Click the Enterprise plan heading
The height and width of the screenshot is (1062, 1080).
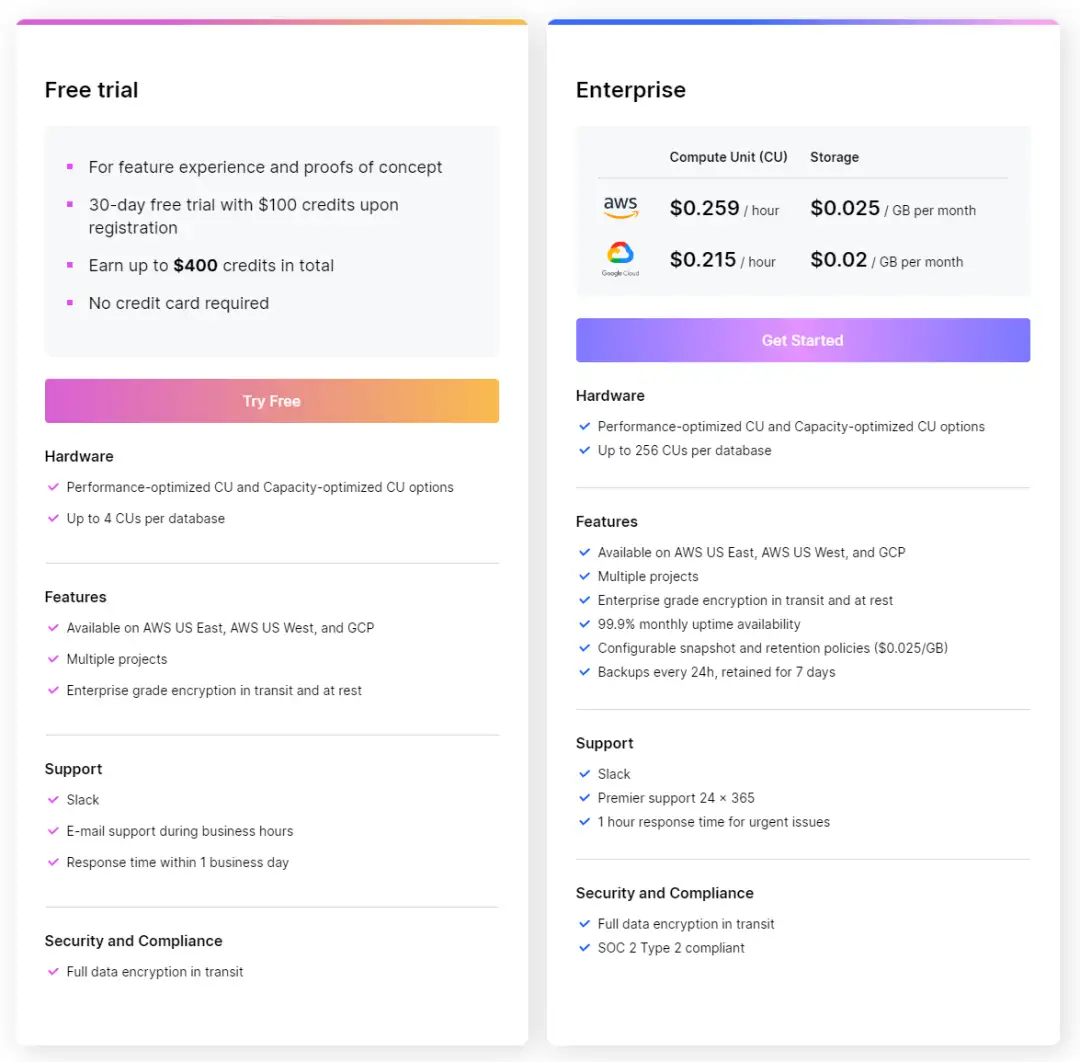click(630, 90)
